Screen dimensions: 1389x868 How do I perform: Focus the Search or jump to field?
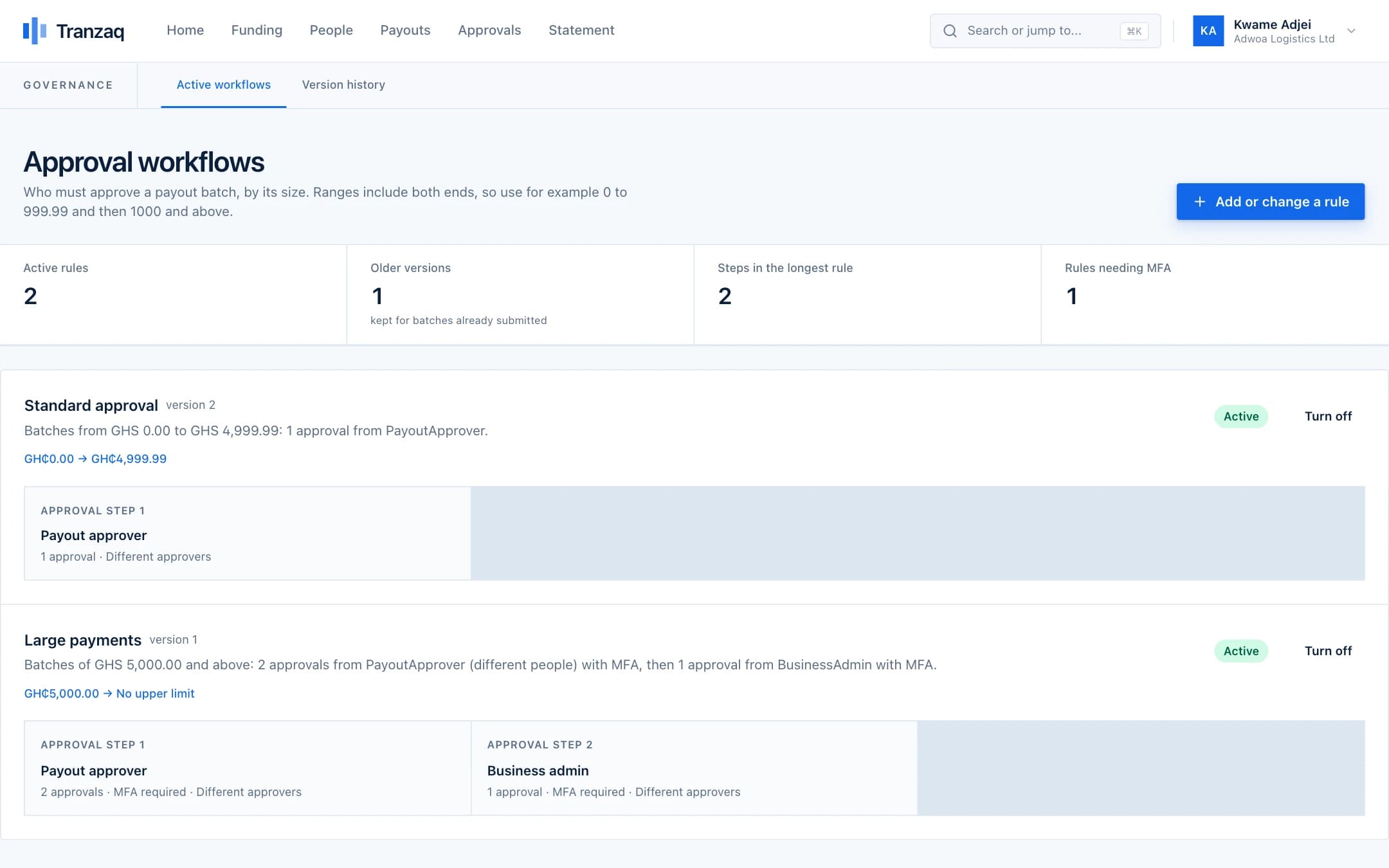[x=1045, y=31]
